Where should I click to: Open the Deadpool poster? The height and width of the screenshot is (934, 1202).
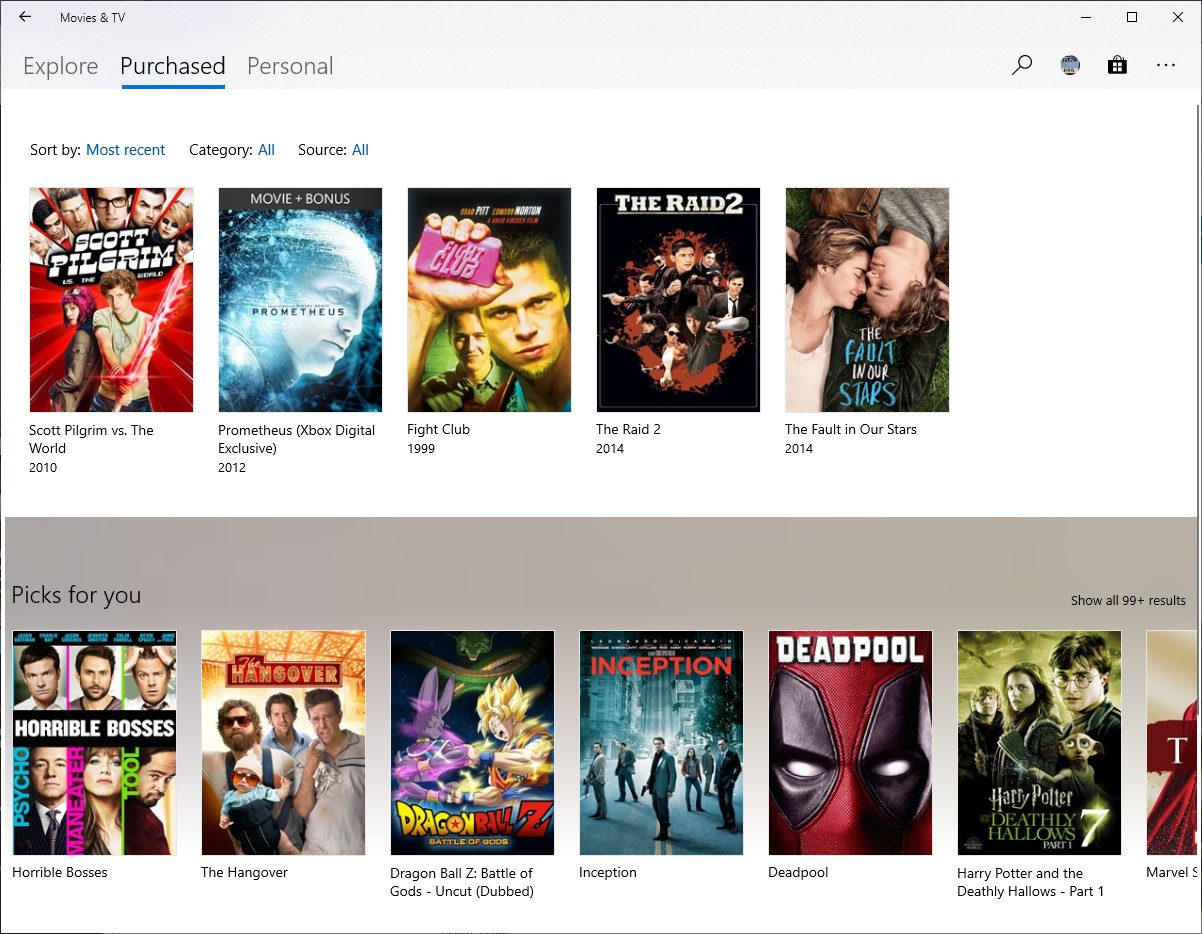point(850,743)
